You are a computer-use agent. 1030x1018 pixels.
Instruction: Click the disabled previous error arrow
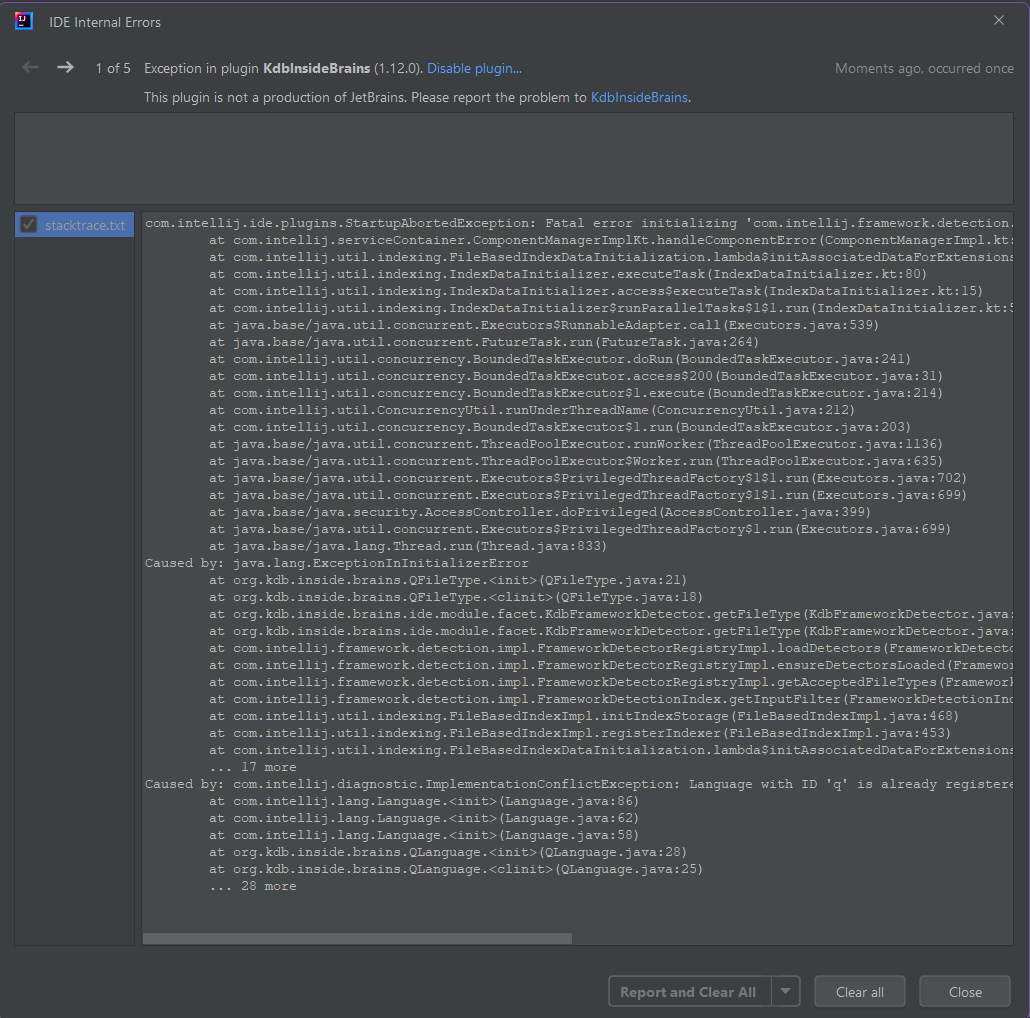[30, 68]
